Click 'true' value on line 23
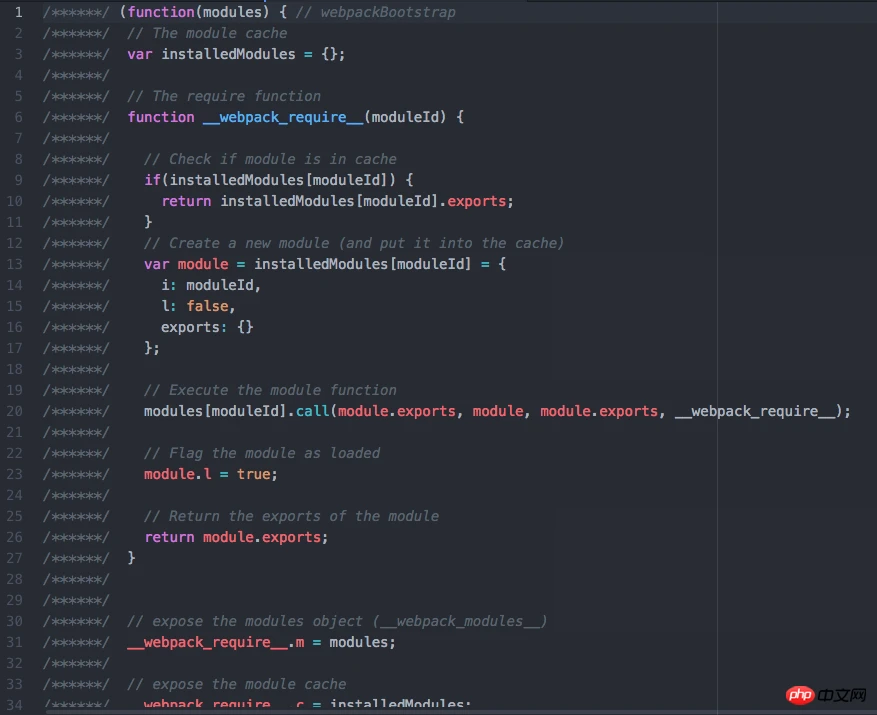The image size is (877, 715). 253,474
